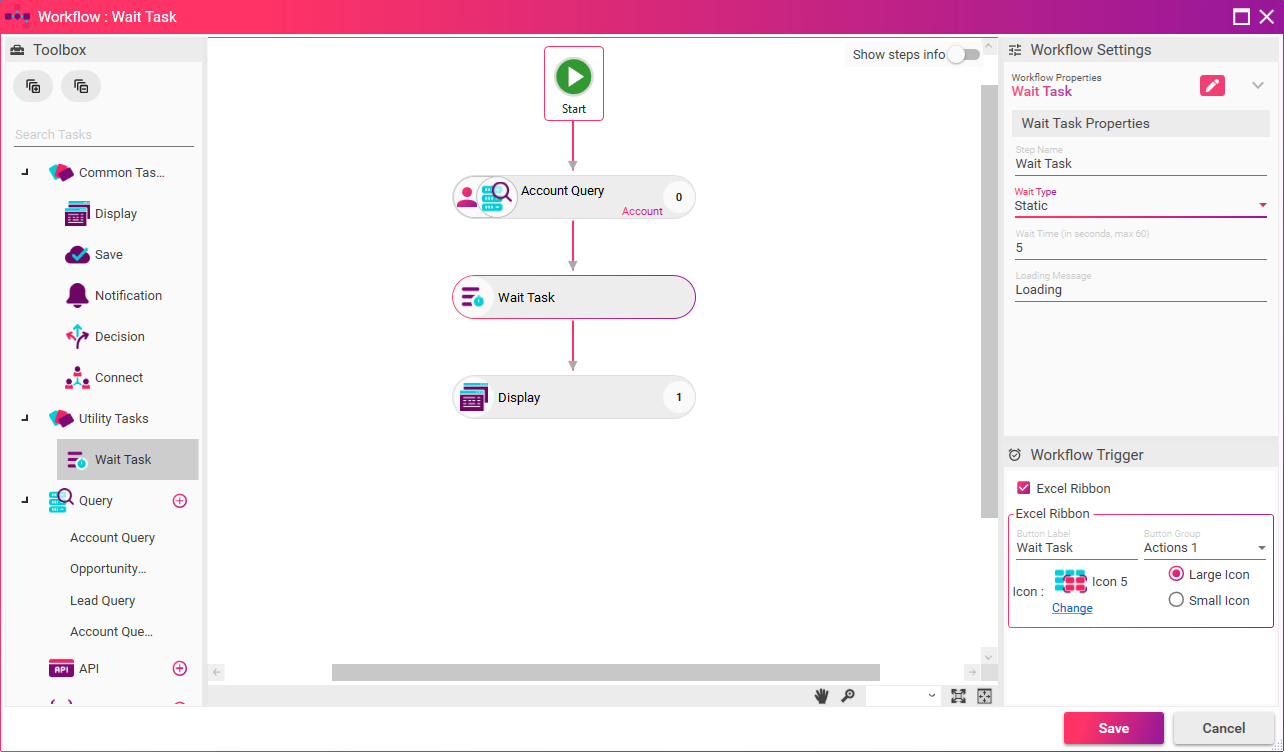Image resolution: width=1284 pixels, height=752 pixels.
Task: Click the Save button
Action: click(x=1113, y=728)
